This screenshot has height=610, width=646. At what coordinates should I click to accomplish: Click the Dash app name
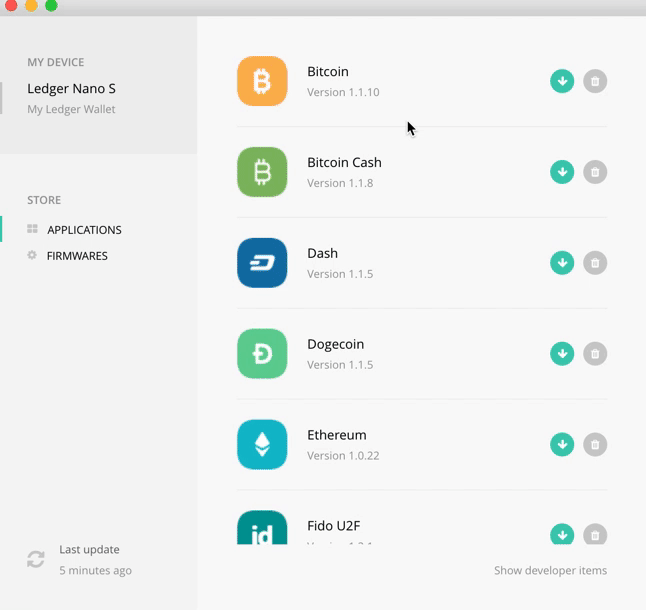click(x=323, y=253)
